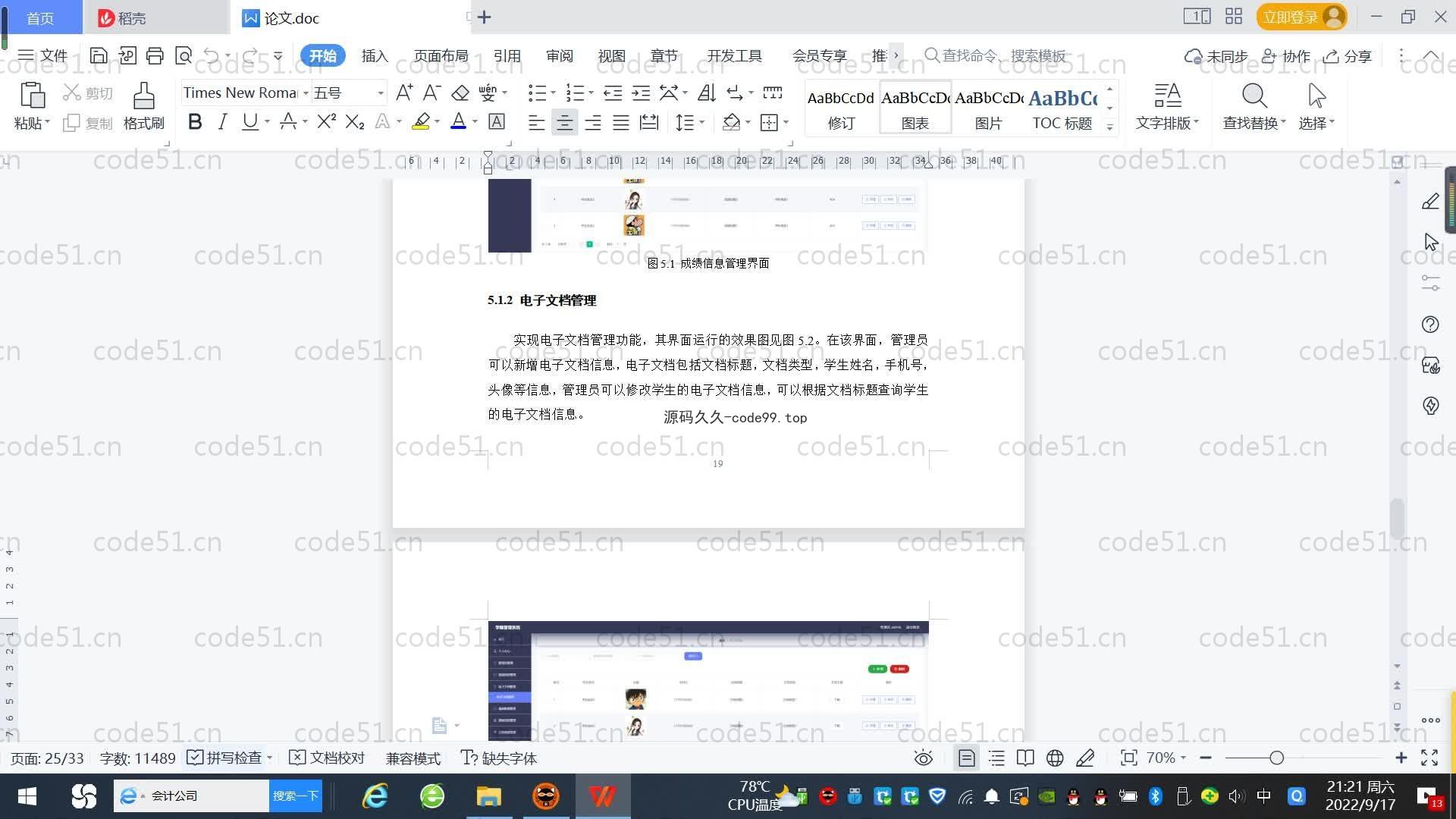Click the Save document icon

pyautogui.click(x=98, y=55)
